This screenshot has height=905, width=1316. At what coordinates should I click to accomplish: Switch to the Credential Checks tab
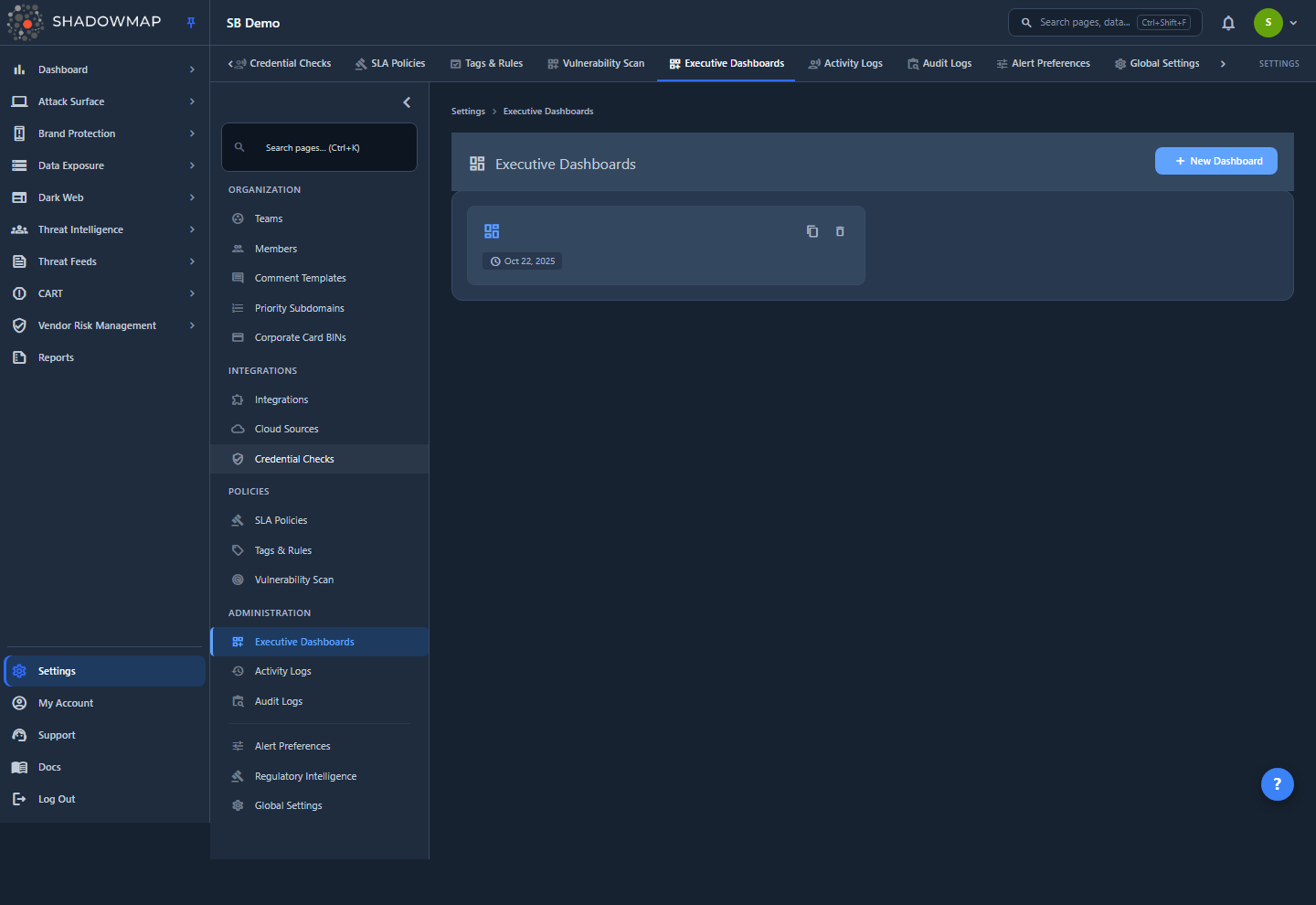(283, 63)
